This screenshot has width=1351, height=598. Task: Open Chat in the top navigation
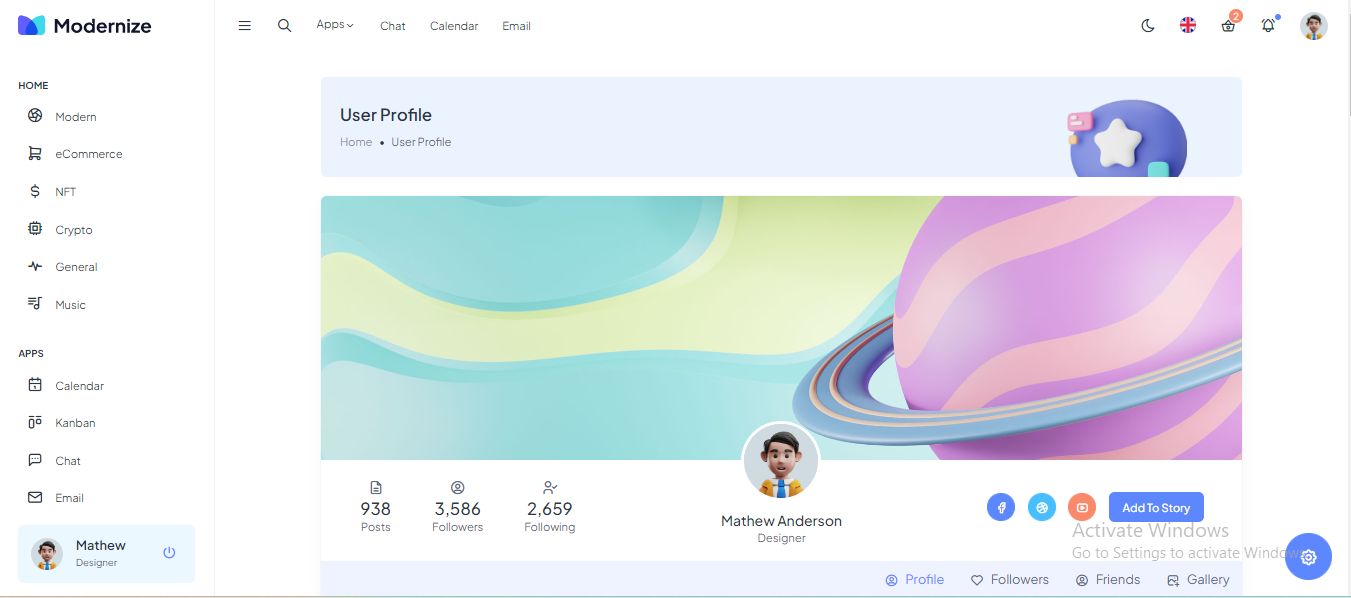(x=393, y=26)
